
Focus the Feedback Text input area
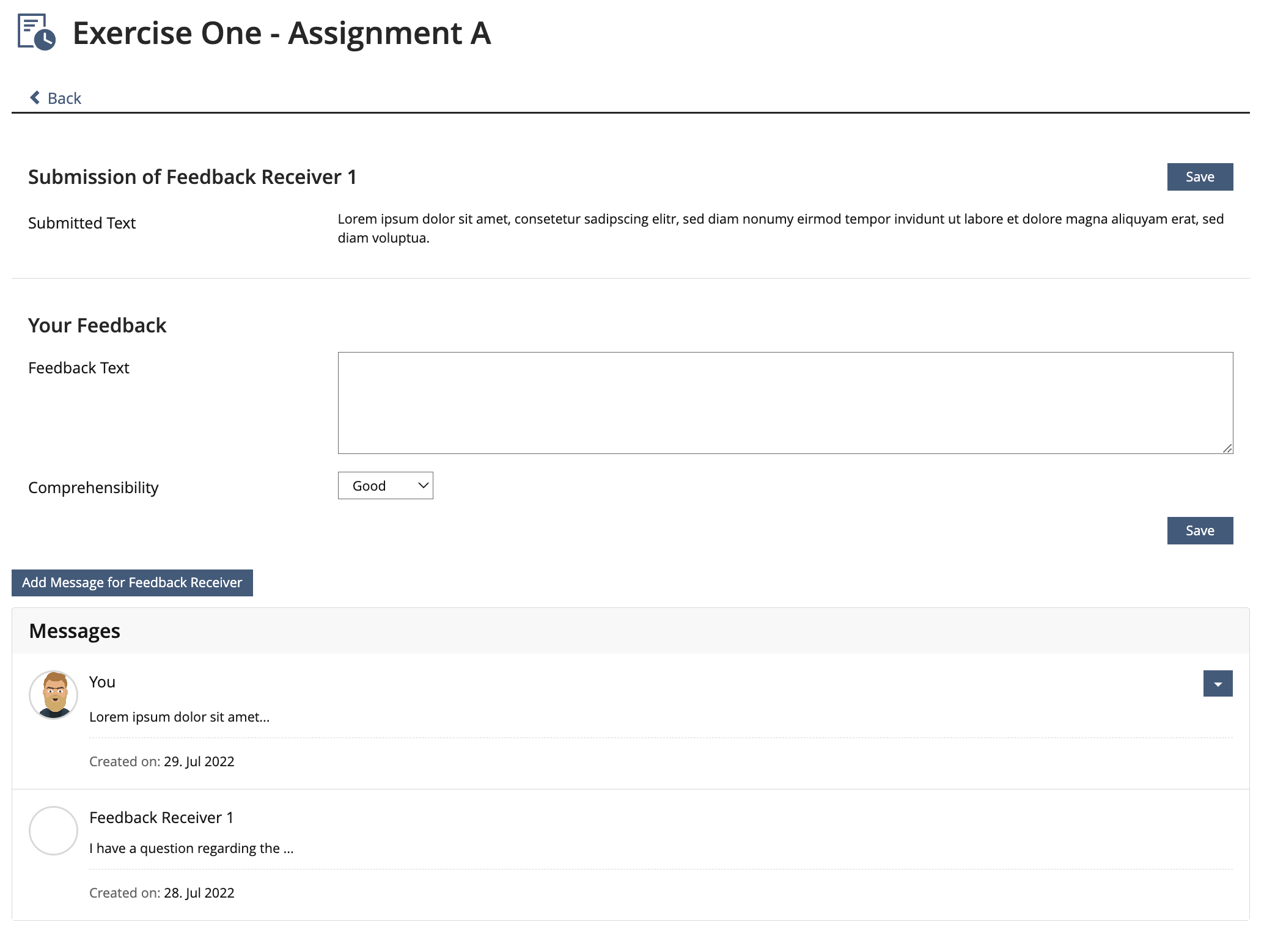point(785,403)
